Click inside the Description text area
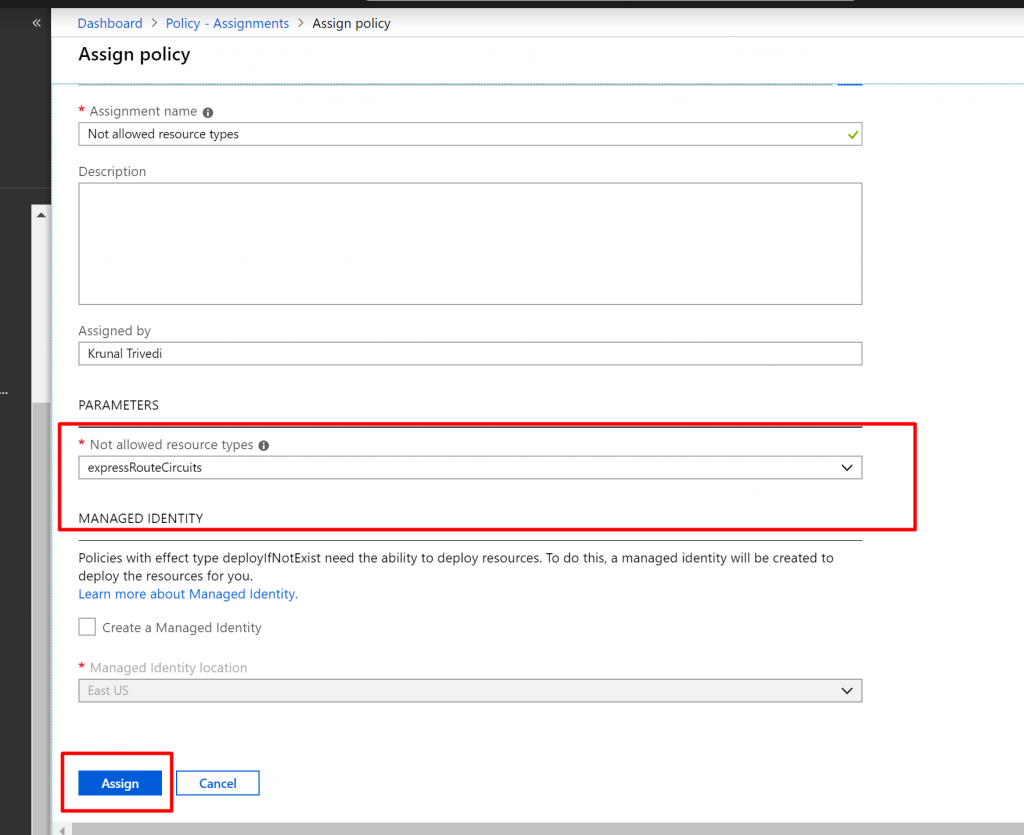Viewport: 1024px width, 835px height. (x=470, y=243)
